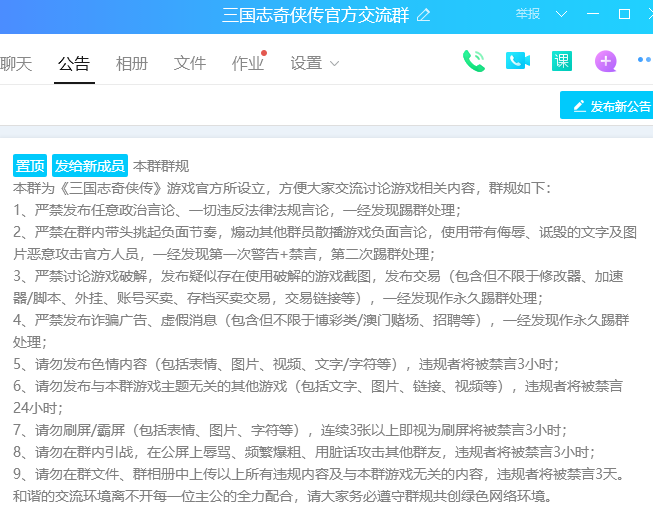Edit group name using pencil icon
This screenshot has width=653, height=511.
point(424,15)
